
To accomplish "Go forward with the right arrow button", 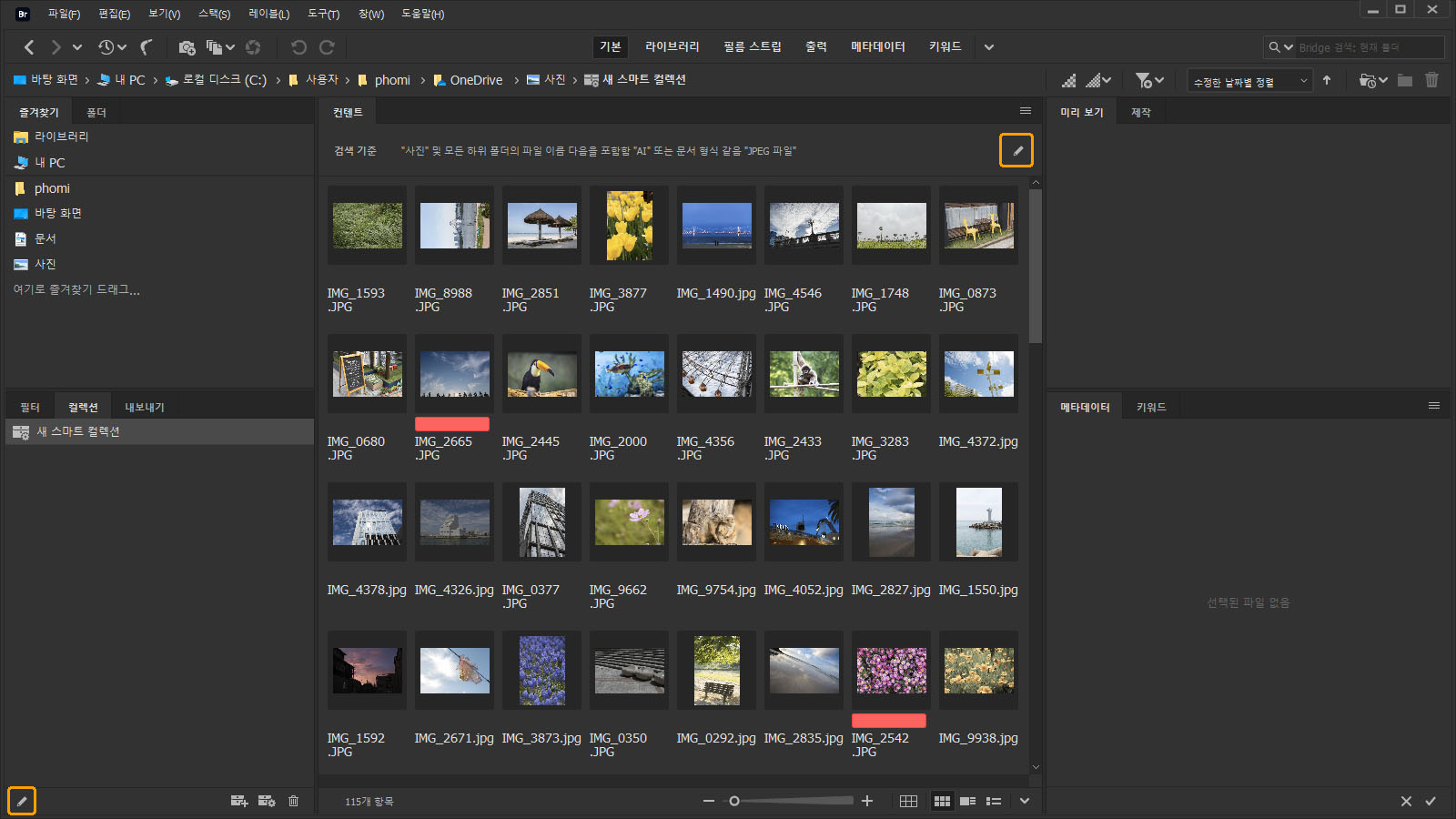I will 56,46.
